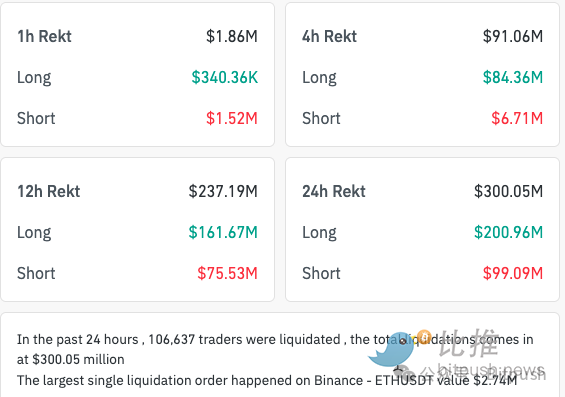This screenshot has width=565, height=397.
Task: Select the 1h Rekt heading
Action: (x=44, y=36)
